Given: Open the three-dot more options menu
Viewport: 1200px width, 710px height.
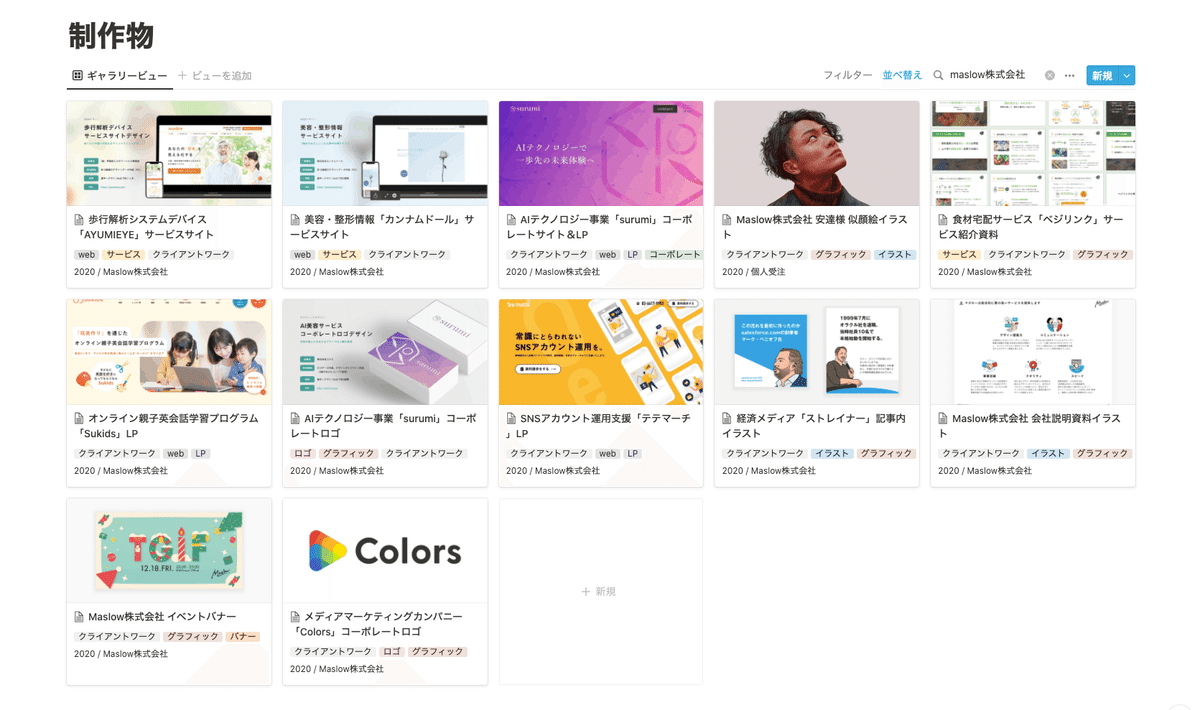Looking at the screenshot, I should [1070, 75].
